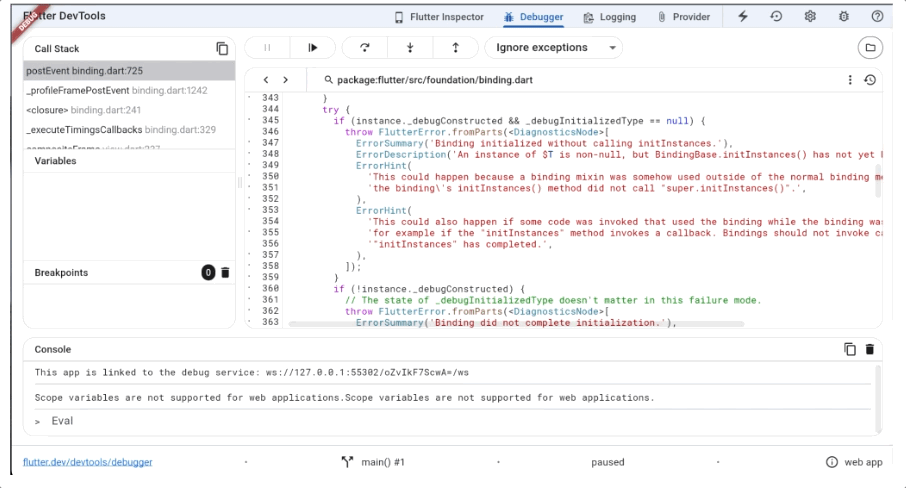
Task: Open the flutter.dev/devtools/debugger link
Action: tap(88, 462)
